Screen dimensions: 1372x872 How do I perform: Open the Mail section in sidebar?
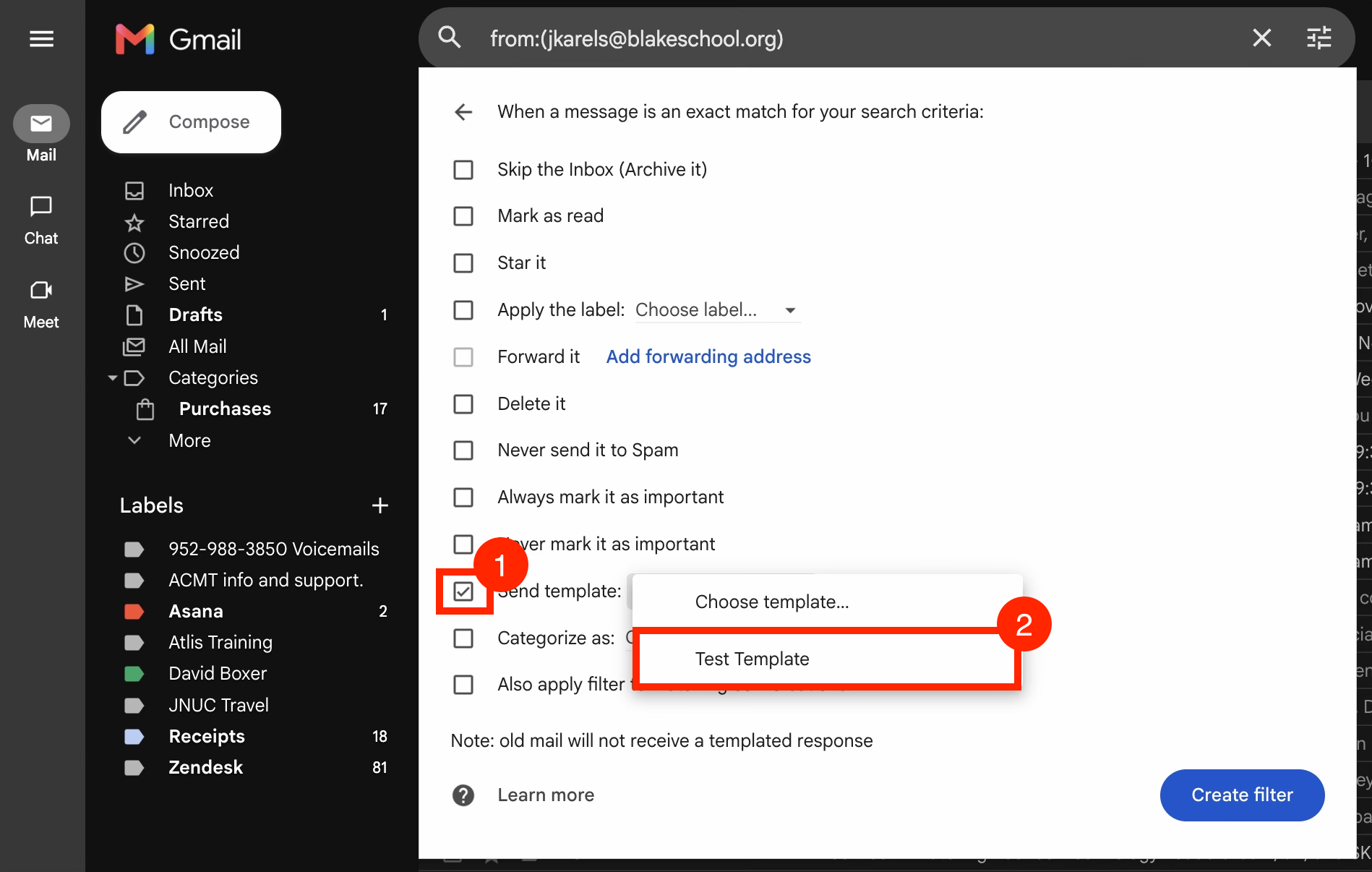pyautogui.click(x=41, y=134)
